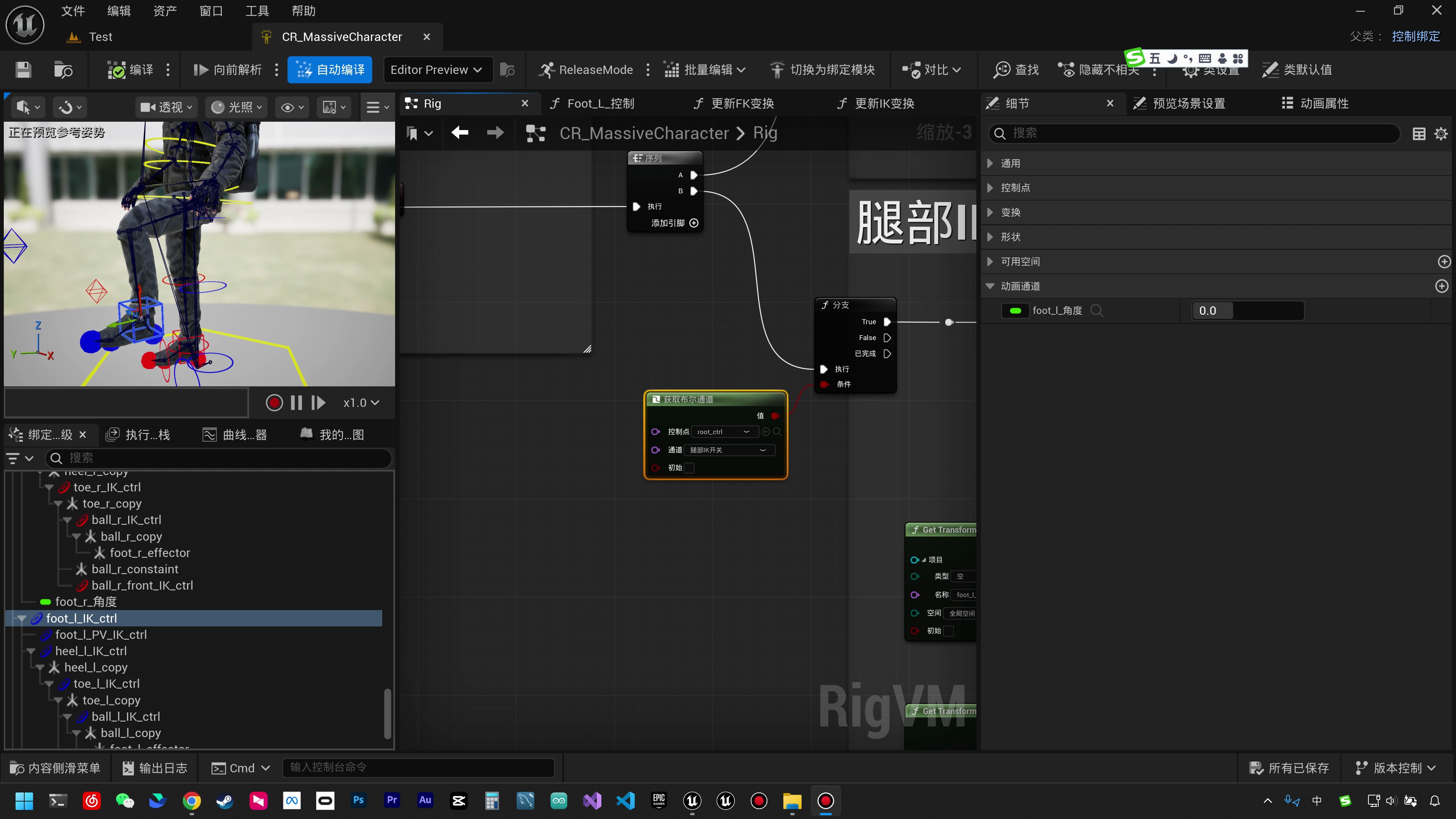
Task: Open 批量编辑 bulk edit menu
Action: point(704,69)
